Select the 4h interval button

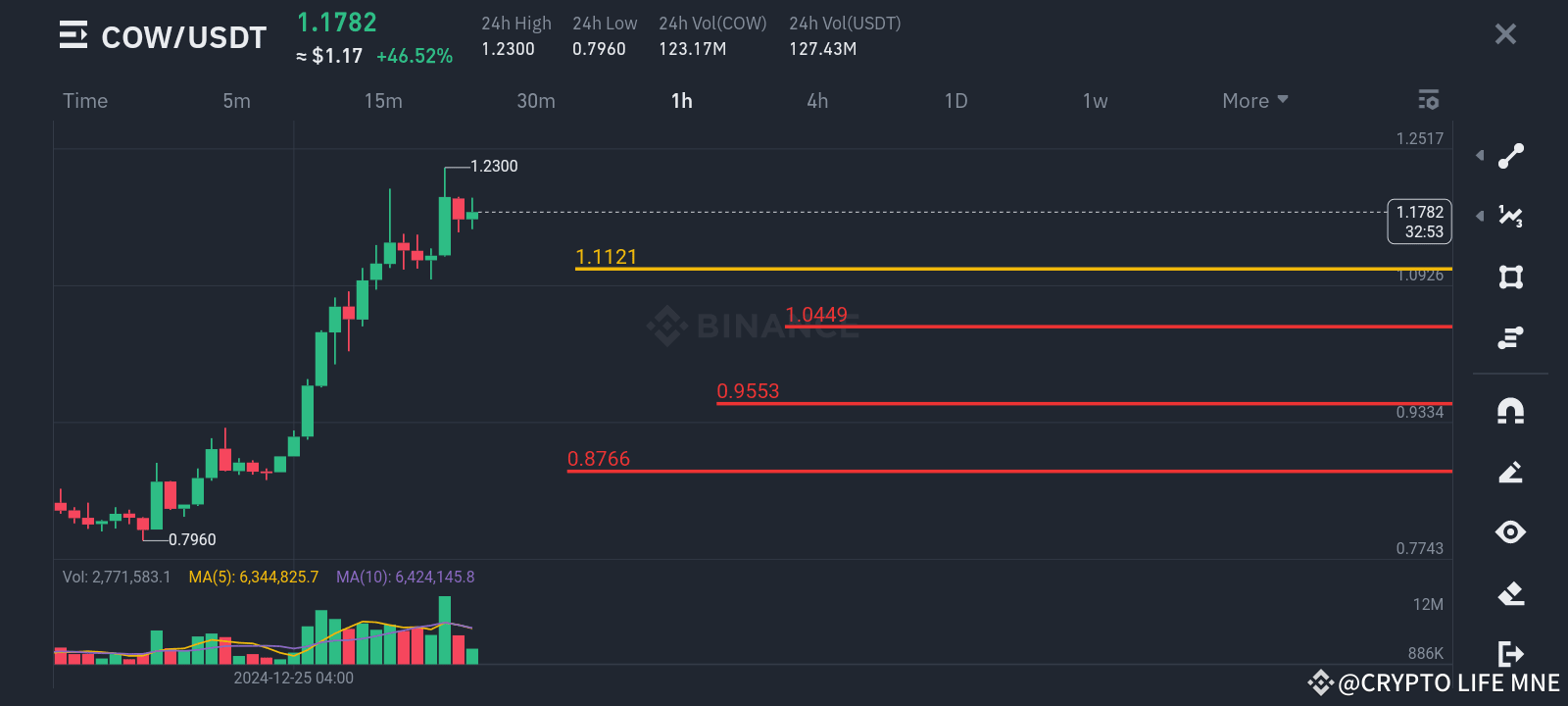[817, 100]
